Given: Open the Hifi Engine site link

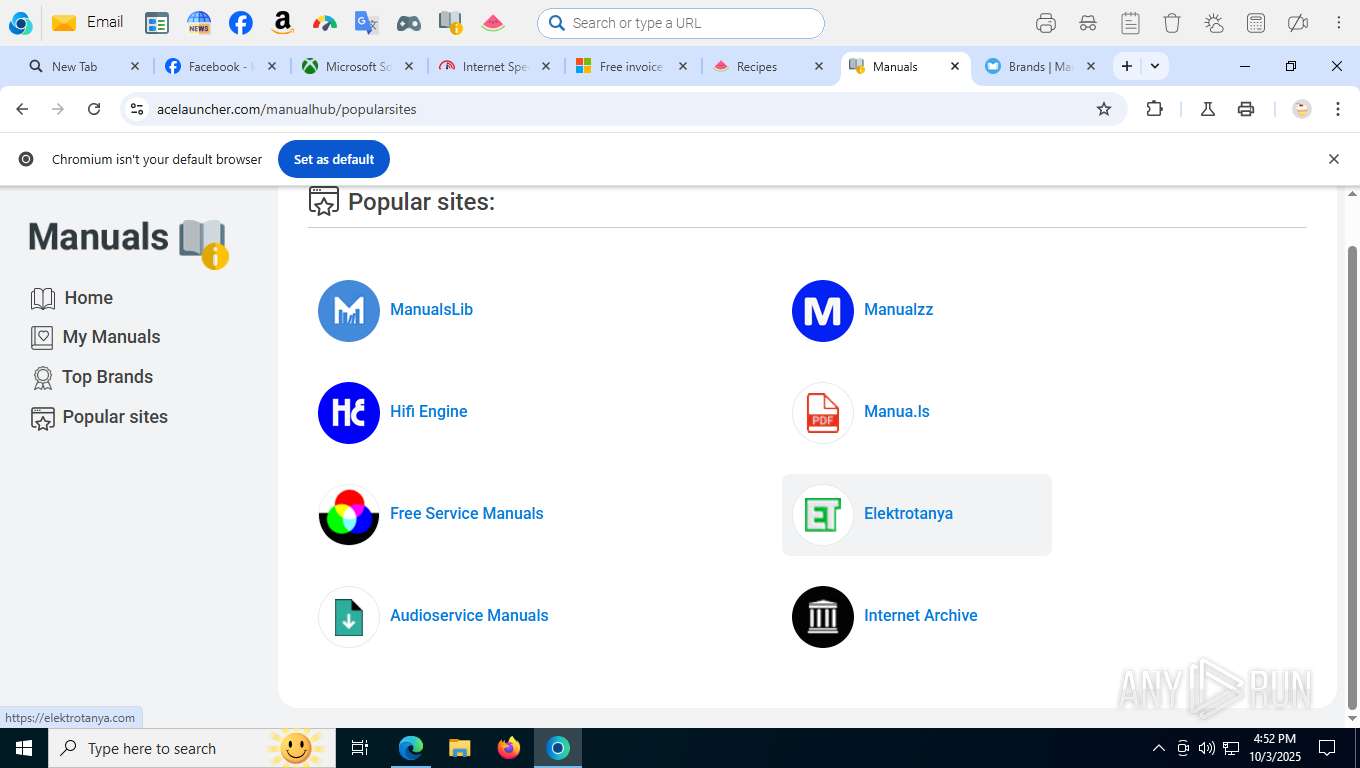Looking at the screenshot, I should 428,412.
